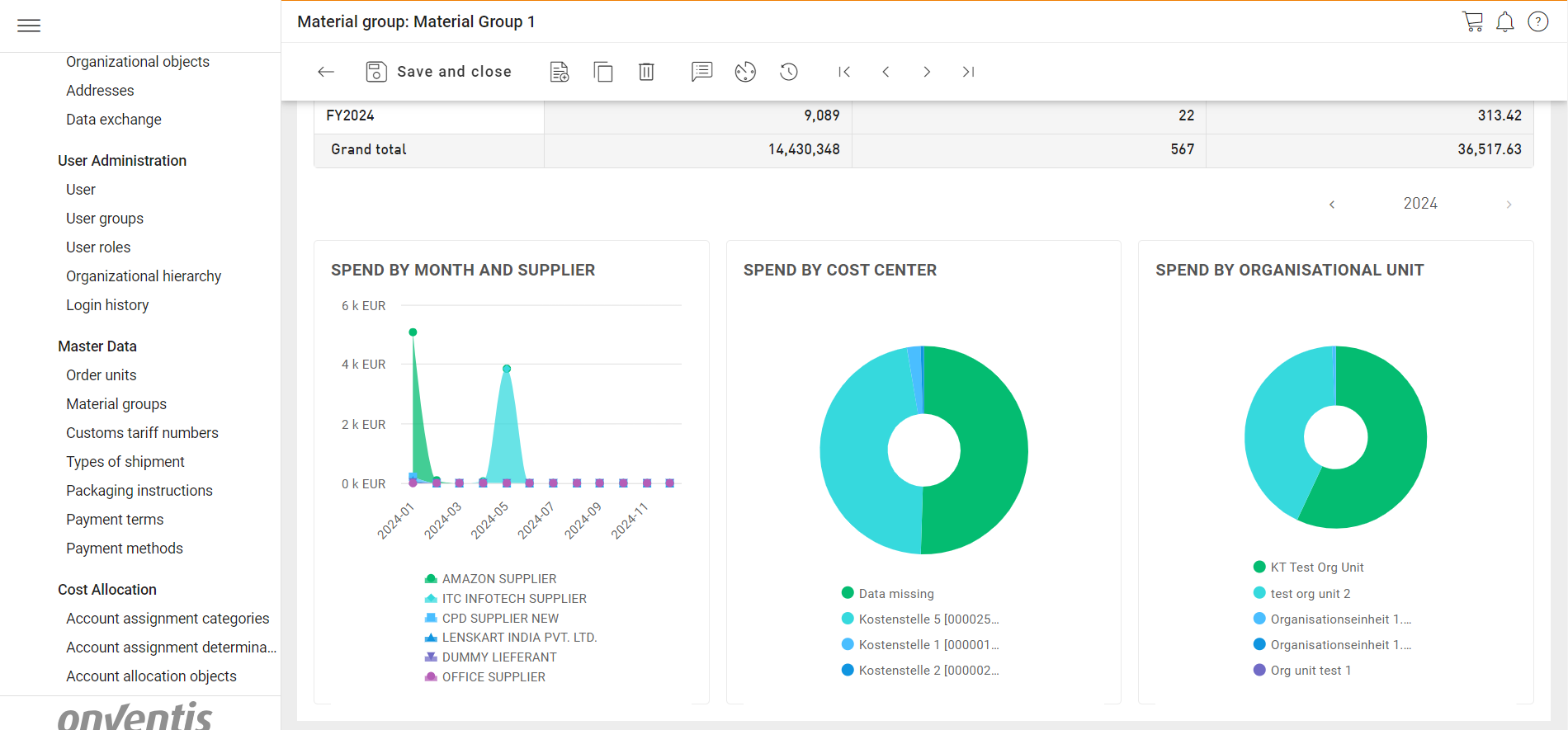This screenshot has width=1568, height=730.
Task: Go to the previous year from 2024
Action: (1332, 205)
